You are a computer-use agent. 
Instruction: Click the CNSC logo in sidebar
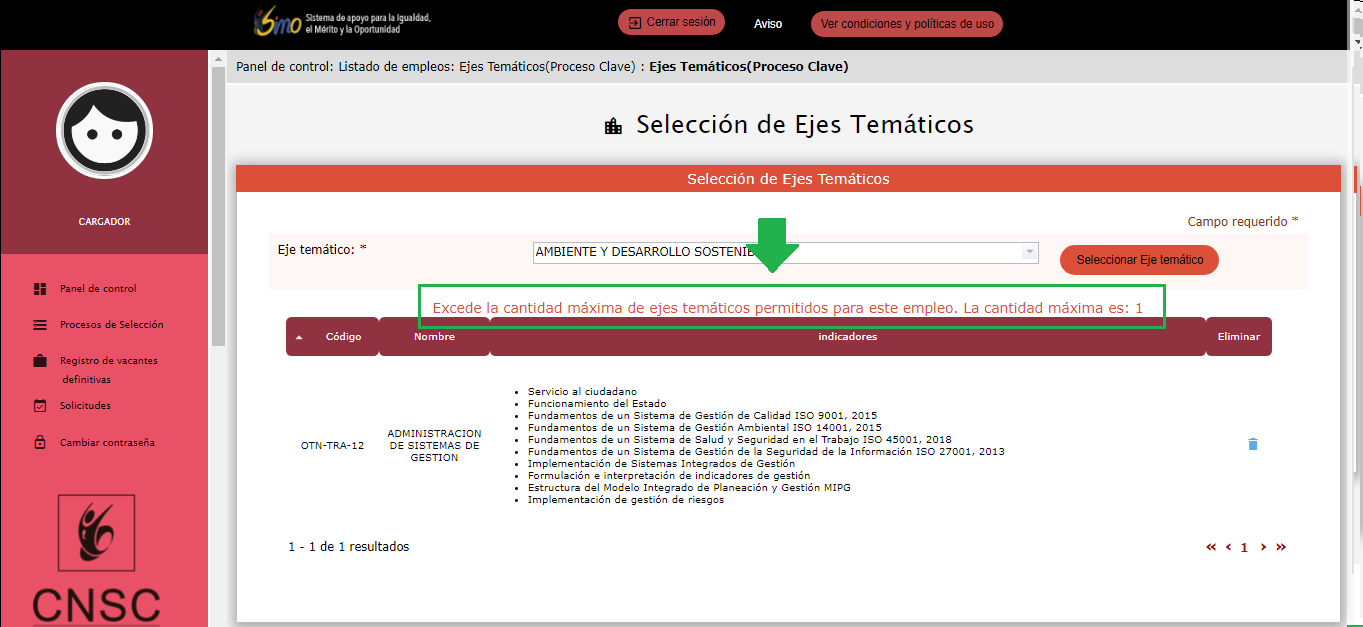(x=96, y=560)
